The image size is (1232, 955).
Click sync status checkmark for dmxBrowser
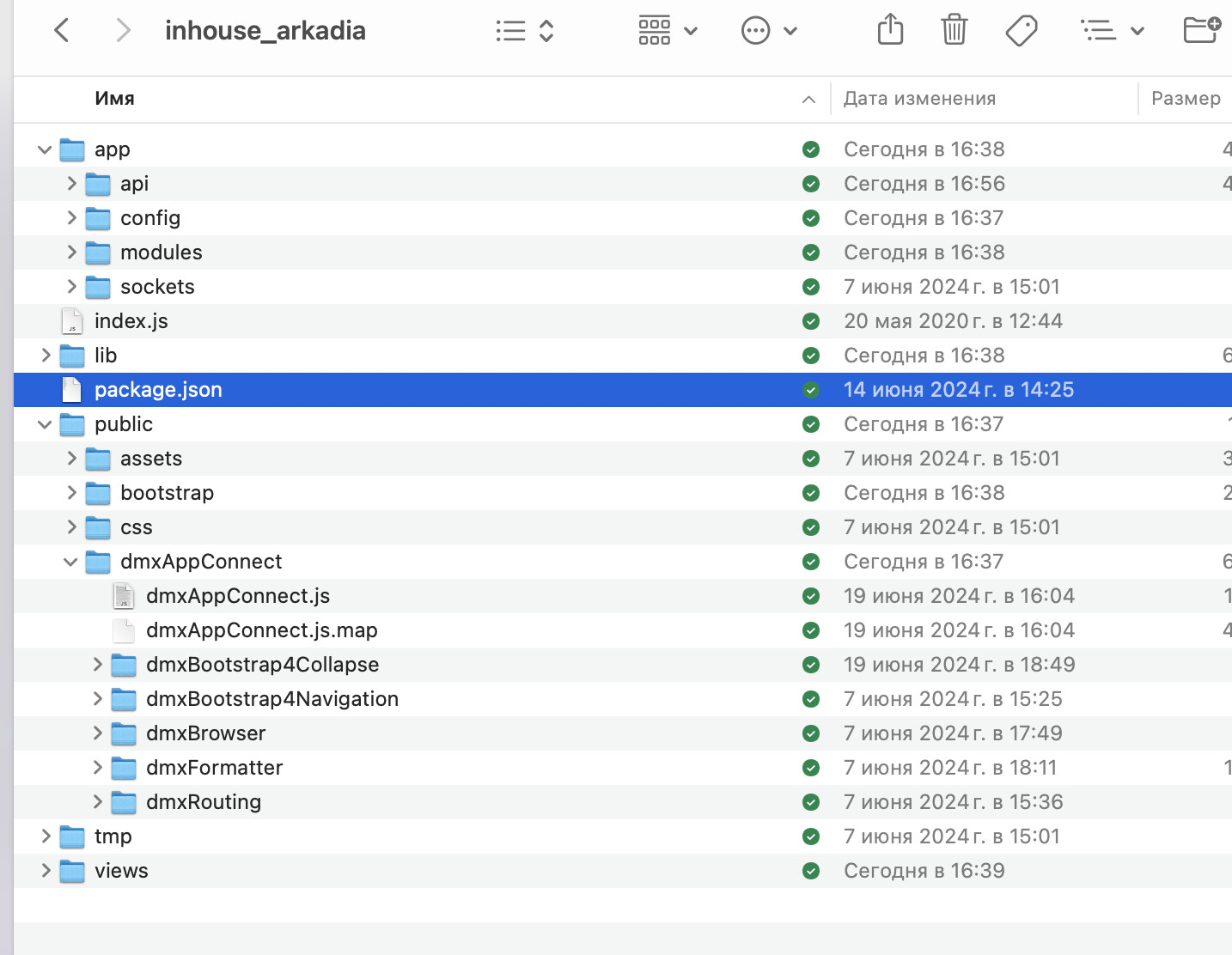coord(811,733)
